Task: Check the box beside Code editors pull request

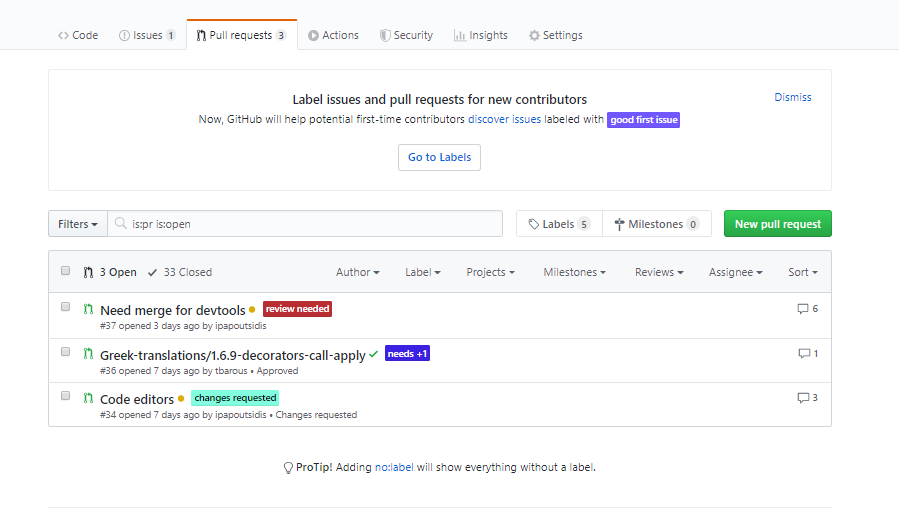Action: (65, 396)
